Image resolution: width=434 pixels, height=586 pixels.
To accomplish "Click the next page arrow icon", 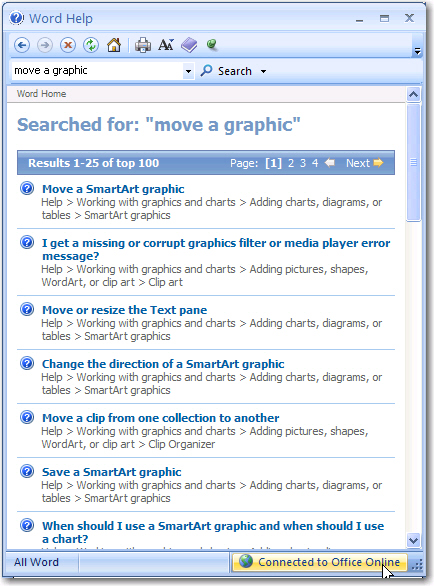I will pos(378,163).
